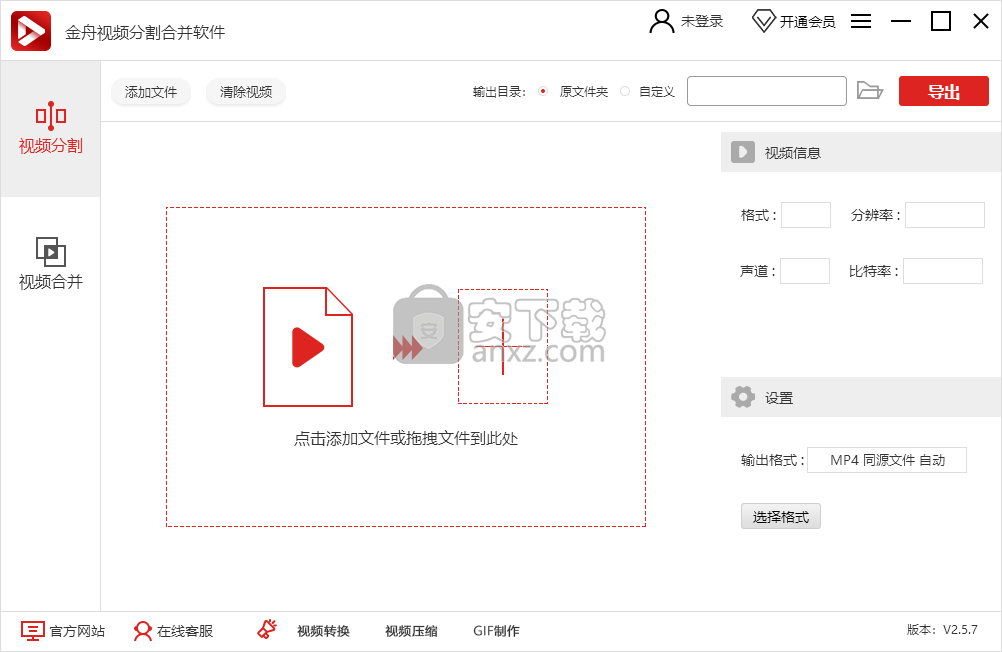Open 在线客服 online support link
Image resolution: width=1002 pixels, height=652 pixels.
tap(185, 631)
